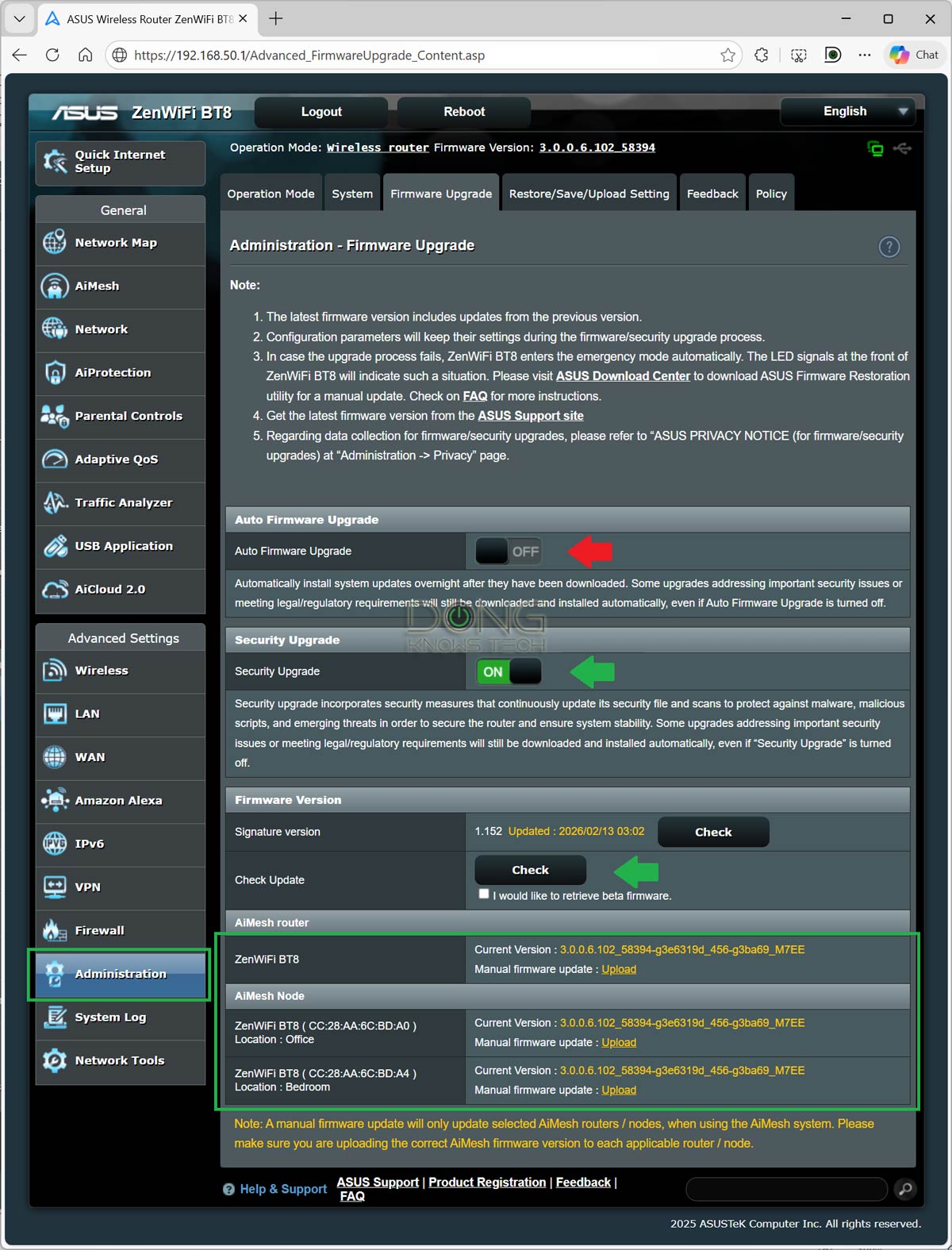Click the Wireless router operation mode link
Image resolution: width=952 pixels, height=1250 pixels.
coord(378,148)
